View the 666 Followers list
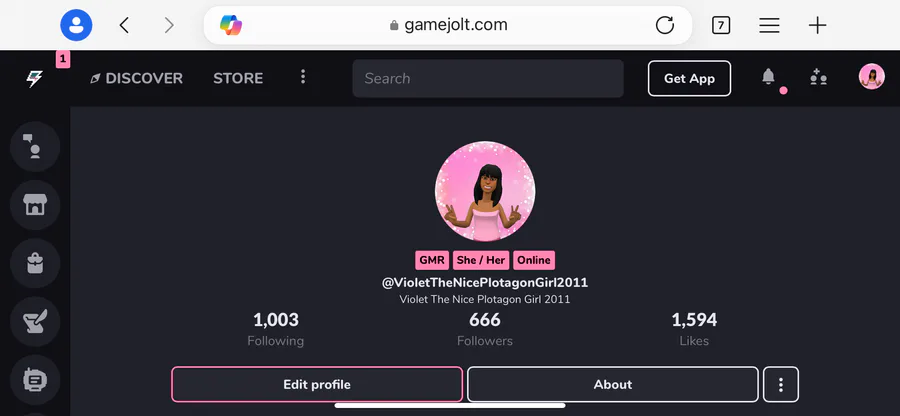 [485, 329]
